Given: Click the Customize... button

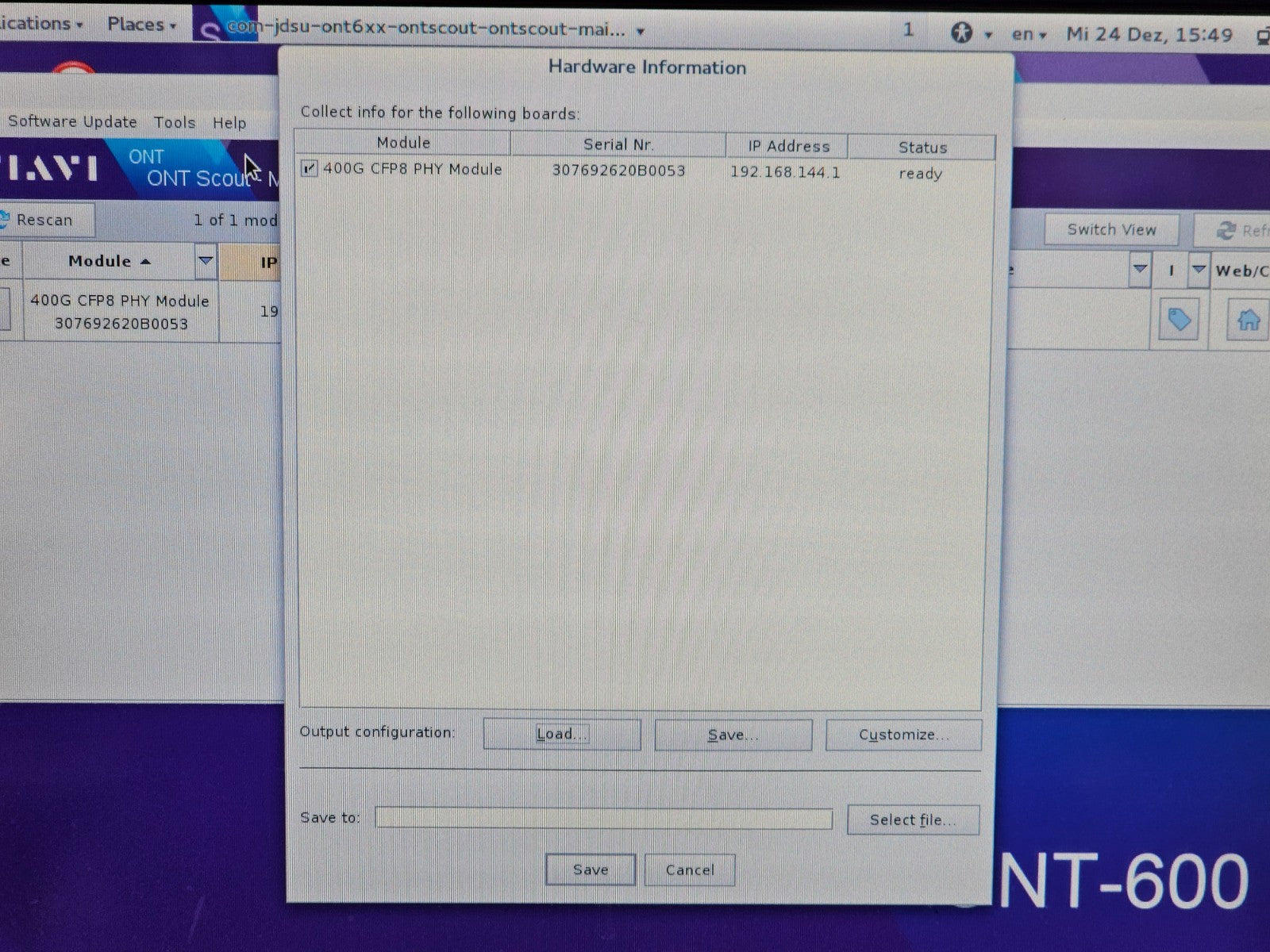Looking at the screenshot, I should [903, 735].
